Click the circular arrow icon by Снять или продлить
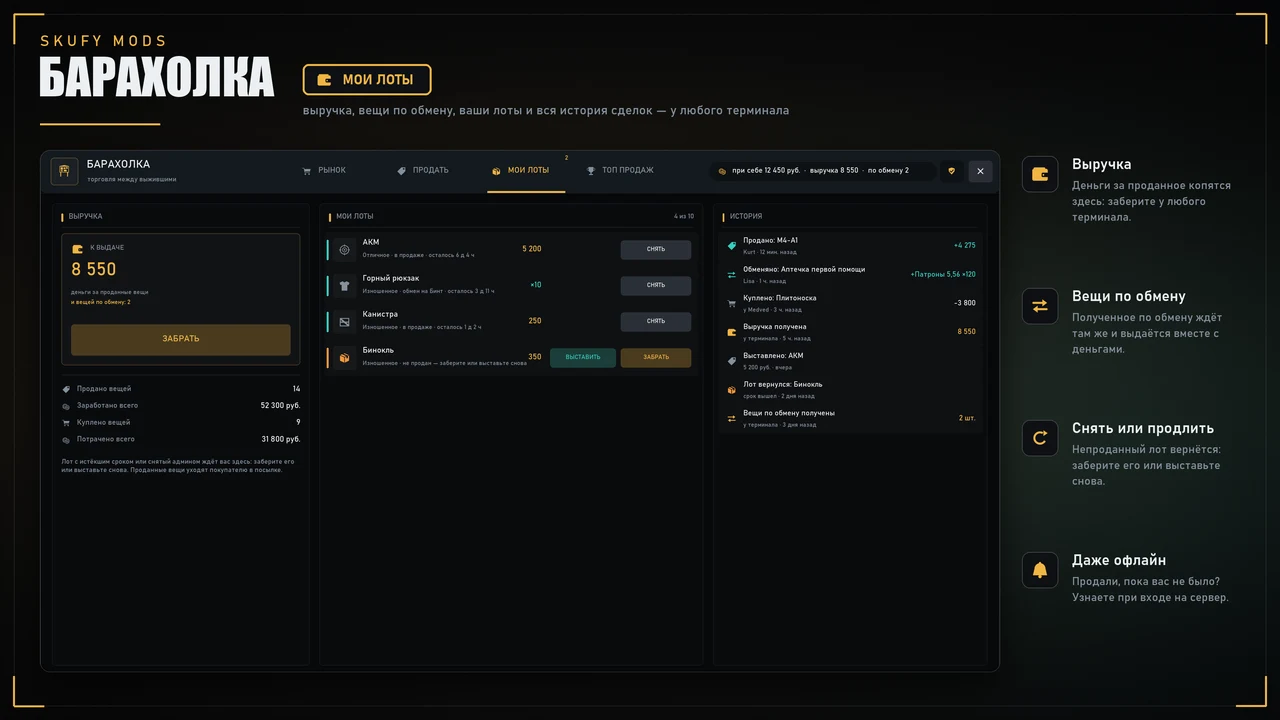The image size is (1280, 720). click(1040, 438)
